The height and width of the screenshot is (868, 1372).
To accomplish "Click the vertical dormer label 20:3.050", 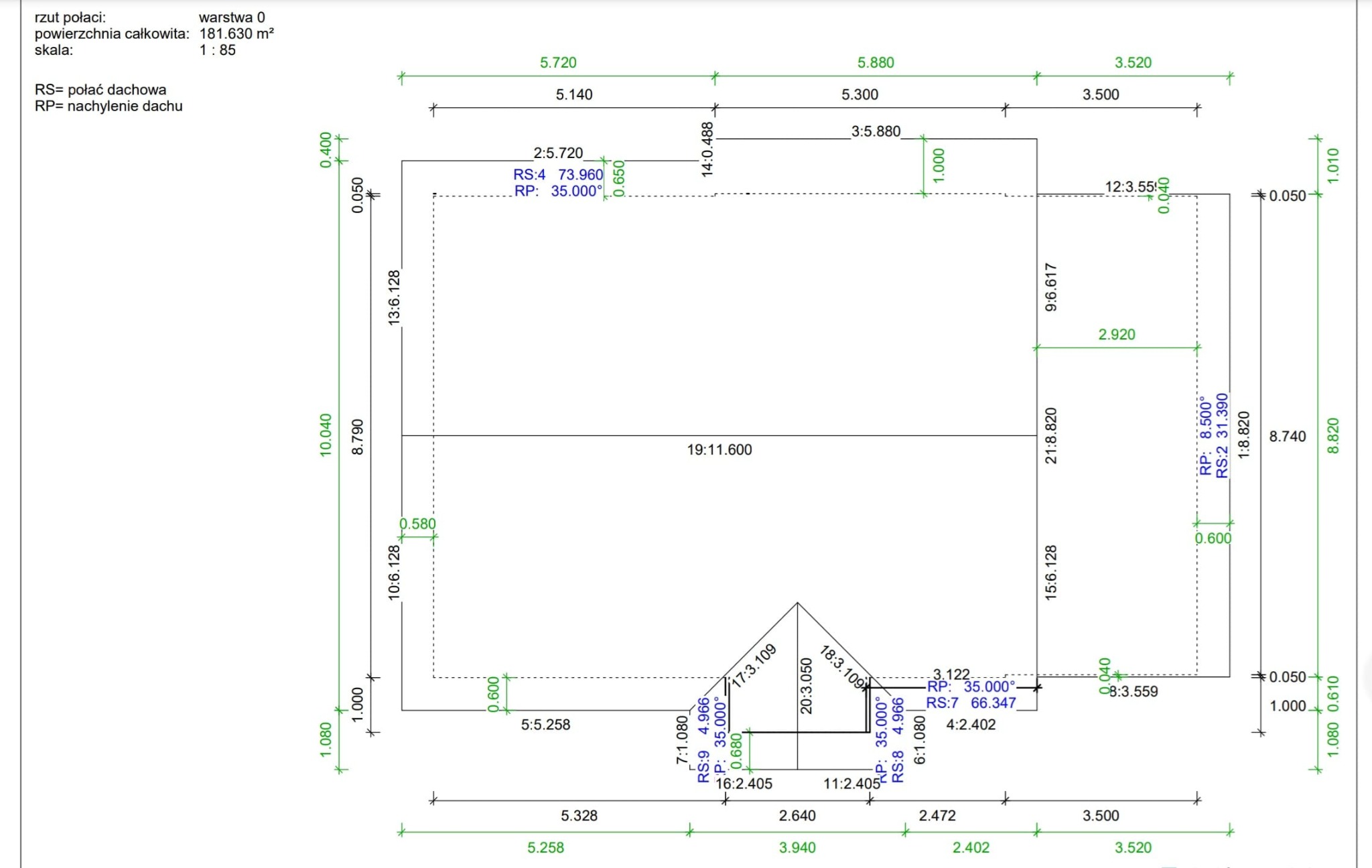I will (806, 686).
